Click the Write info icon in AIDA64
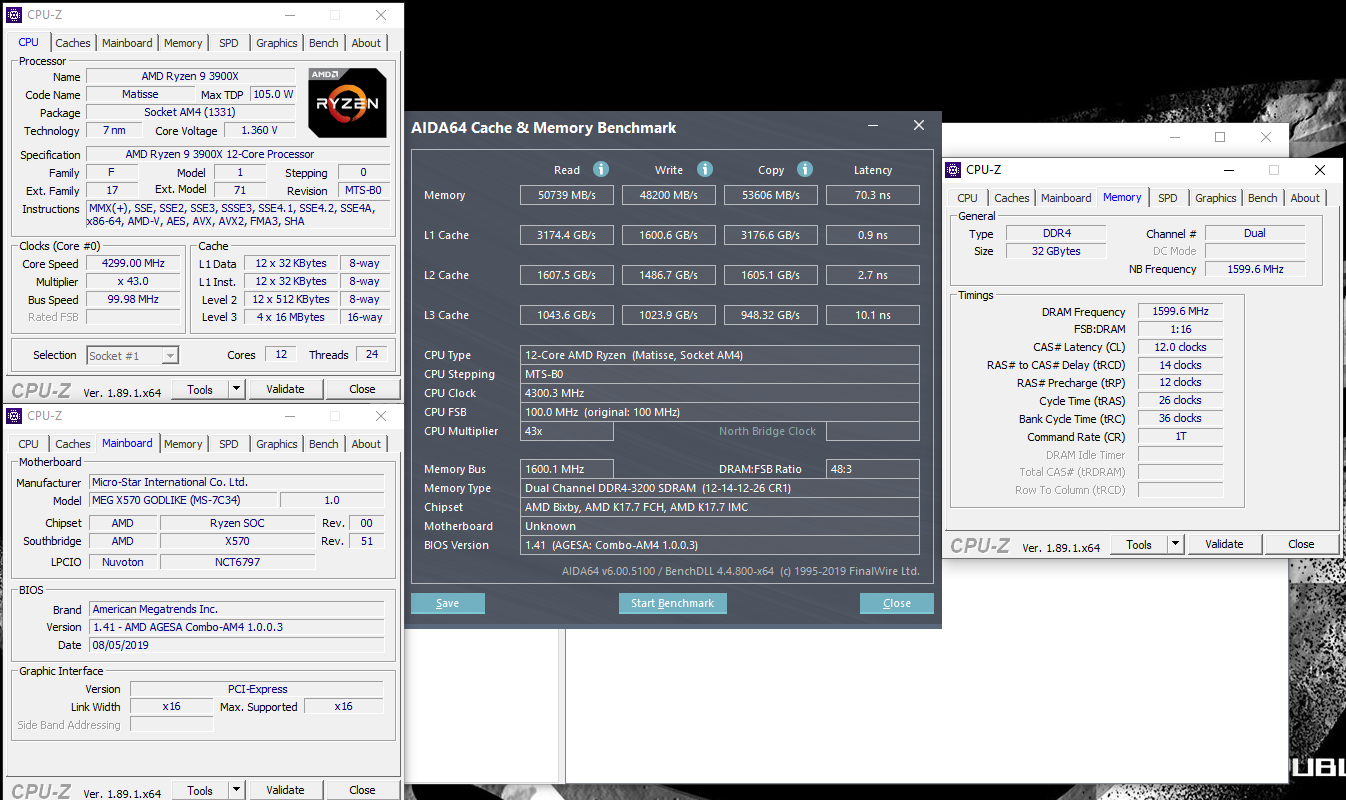The width and height of the screenshot is (1346, 800). tap(705, 169)
